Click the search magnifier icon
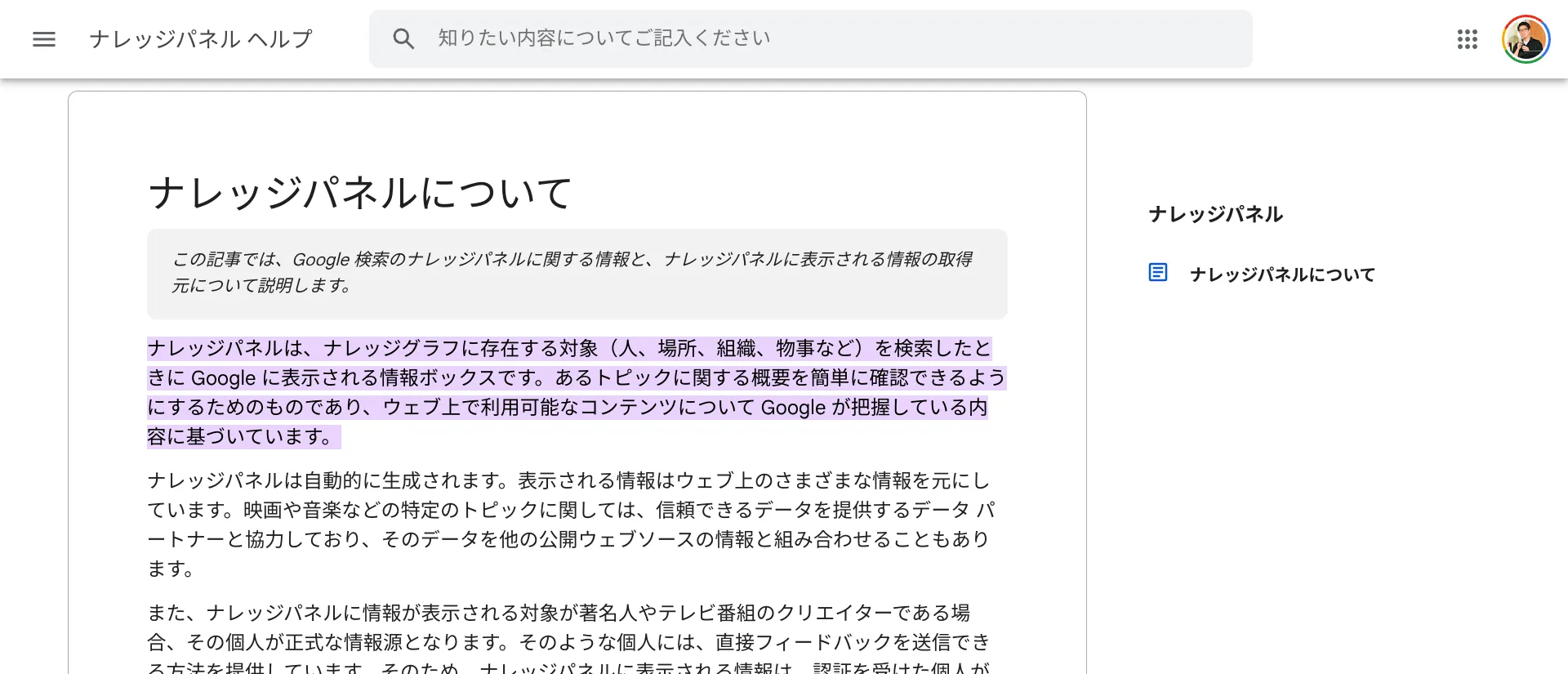1568x674 pixels. click(403, 38)
